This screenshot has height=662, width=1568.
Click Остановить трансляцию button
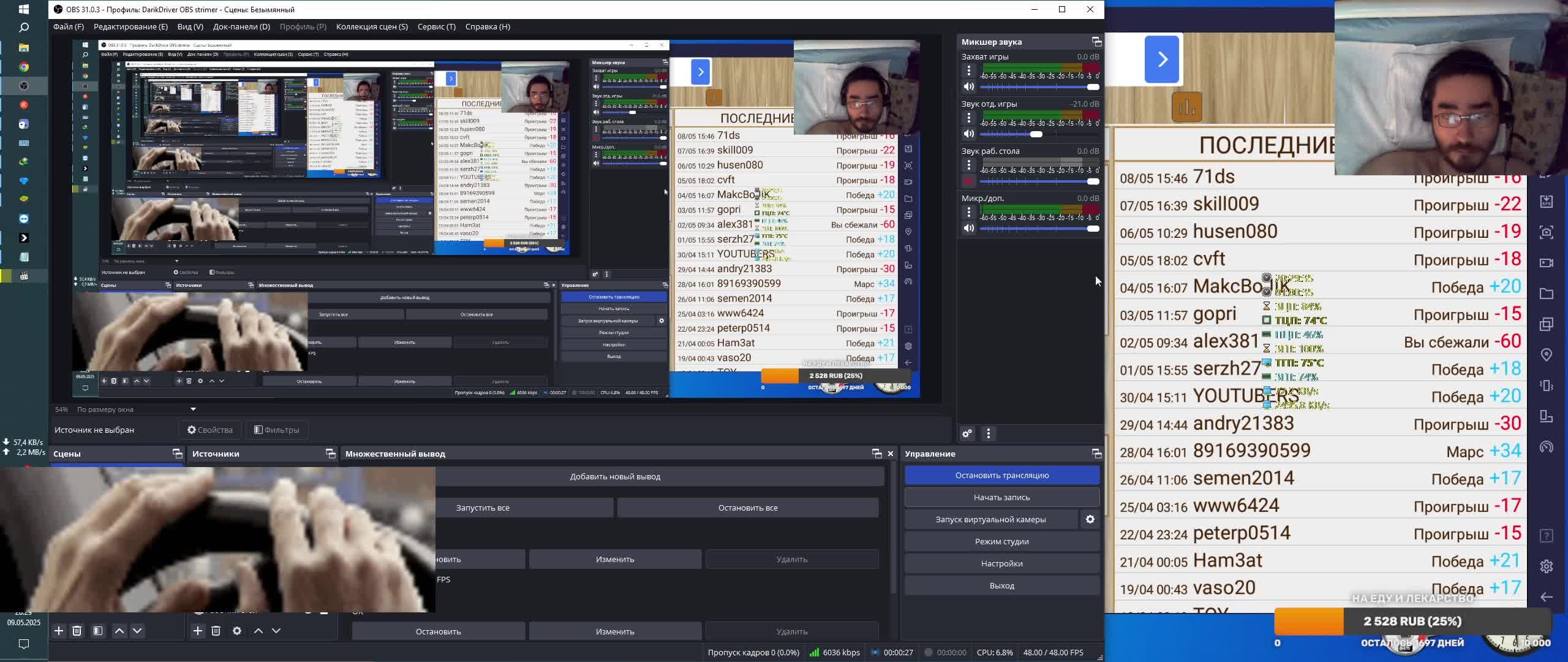pos(1001,475)
